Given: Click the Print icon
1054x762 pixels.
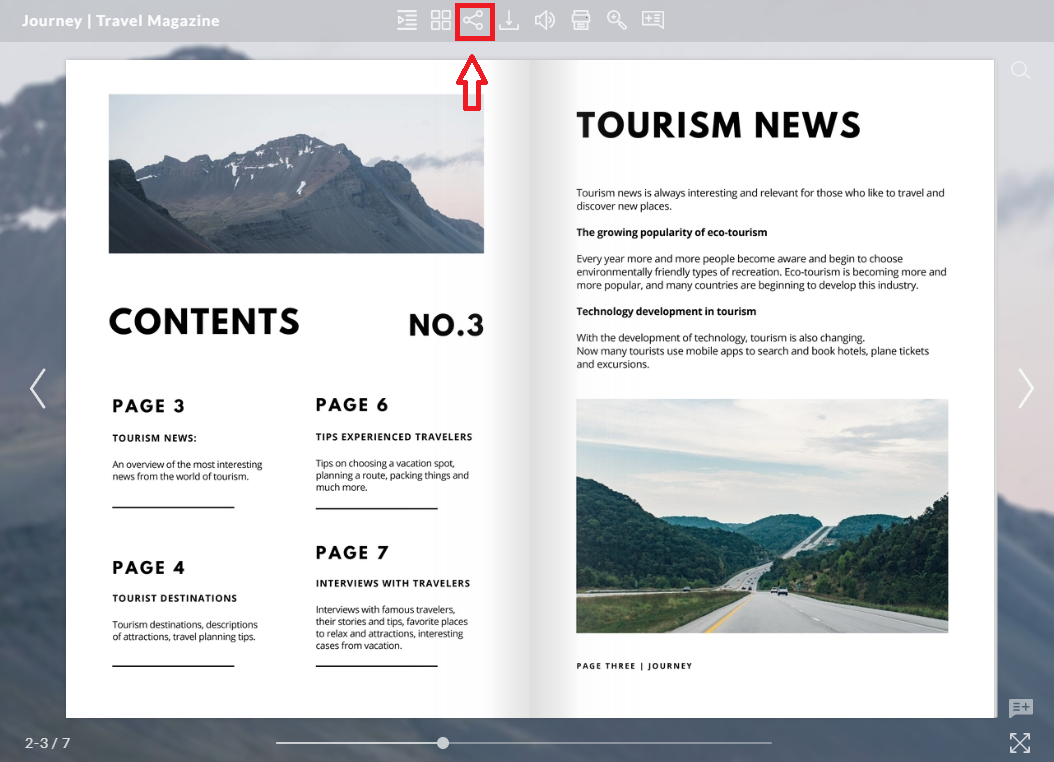Looking at the screenshot, I should point(581,20).
